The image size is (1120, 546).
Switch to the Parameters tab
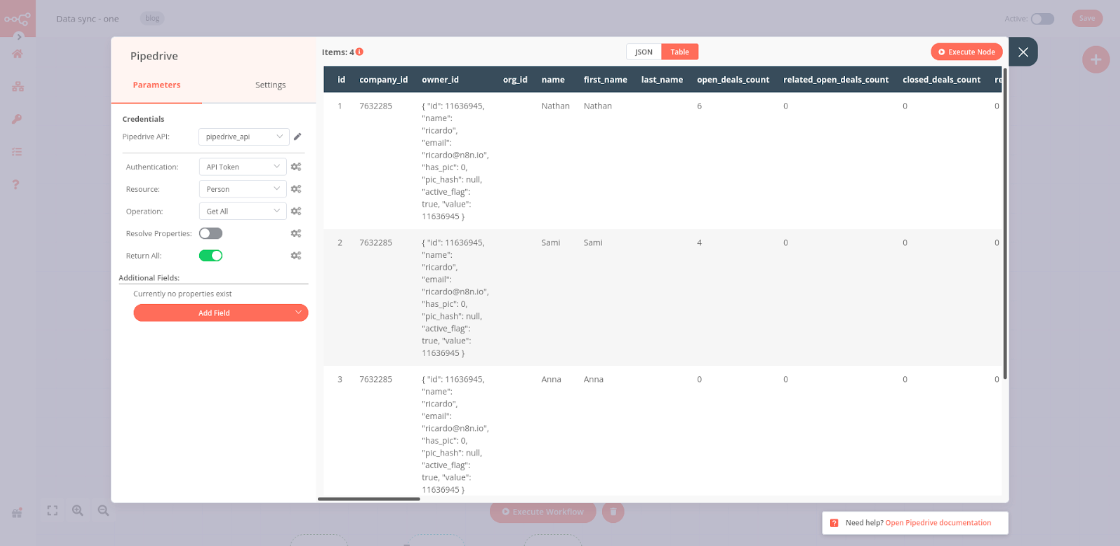[156, 85]
